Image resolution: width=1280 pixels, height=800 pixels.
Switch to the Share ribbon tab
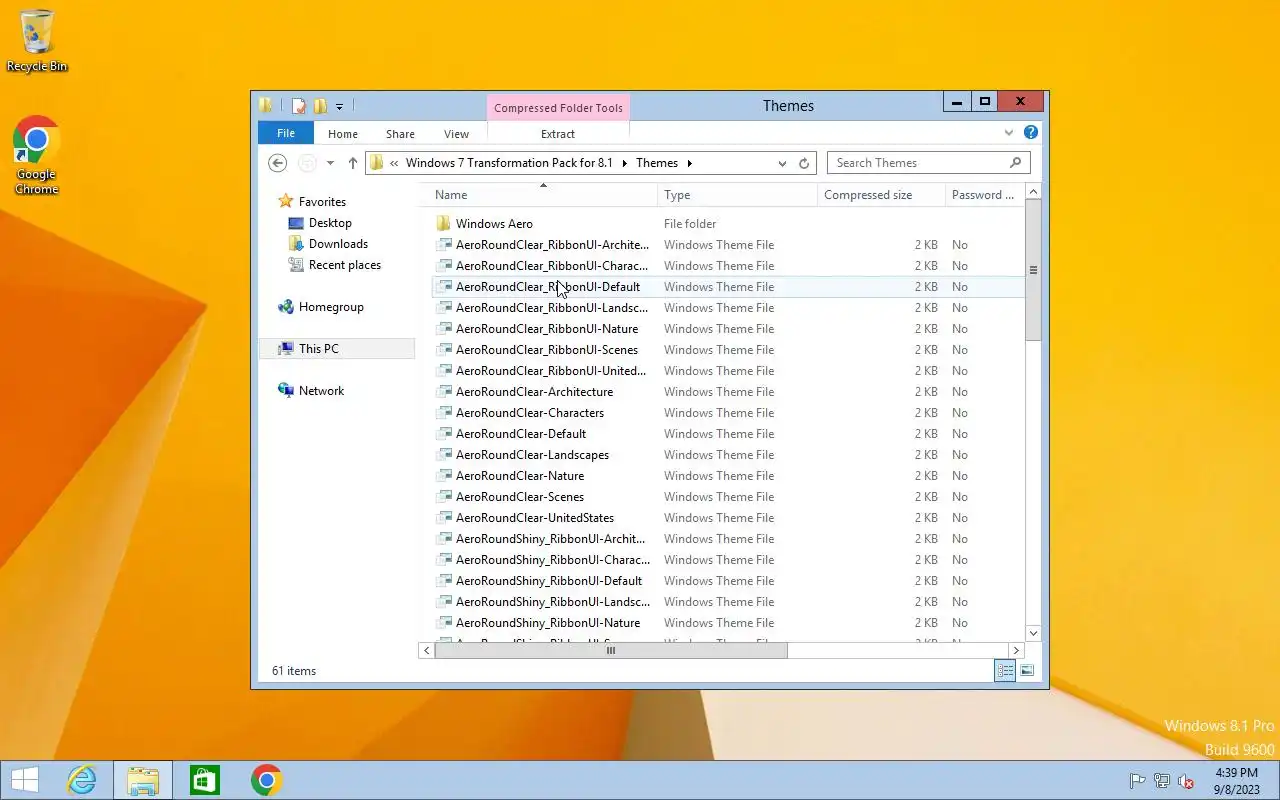tap(400, 134)
